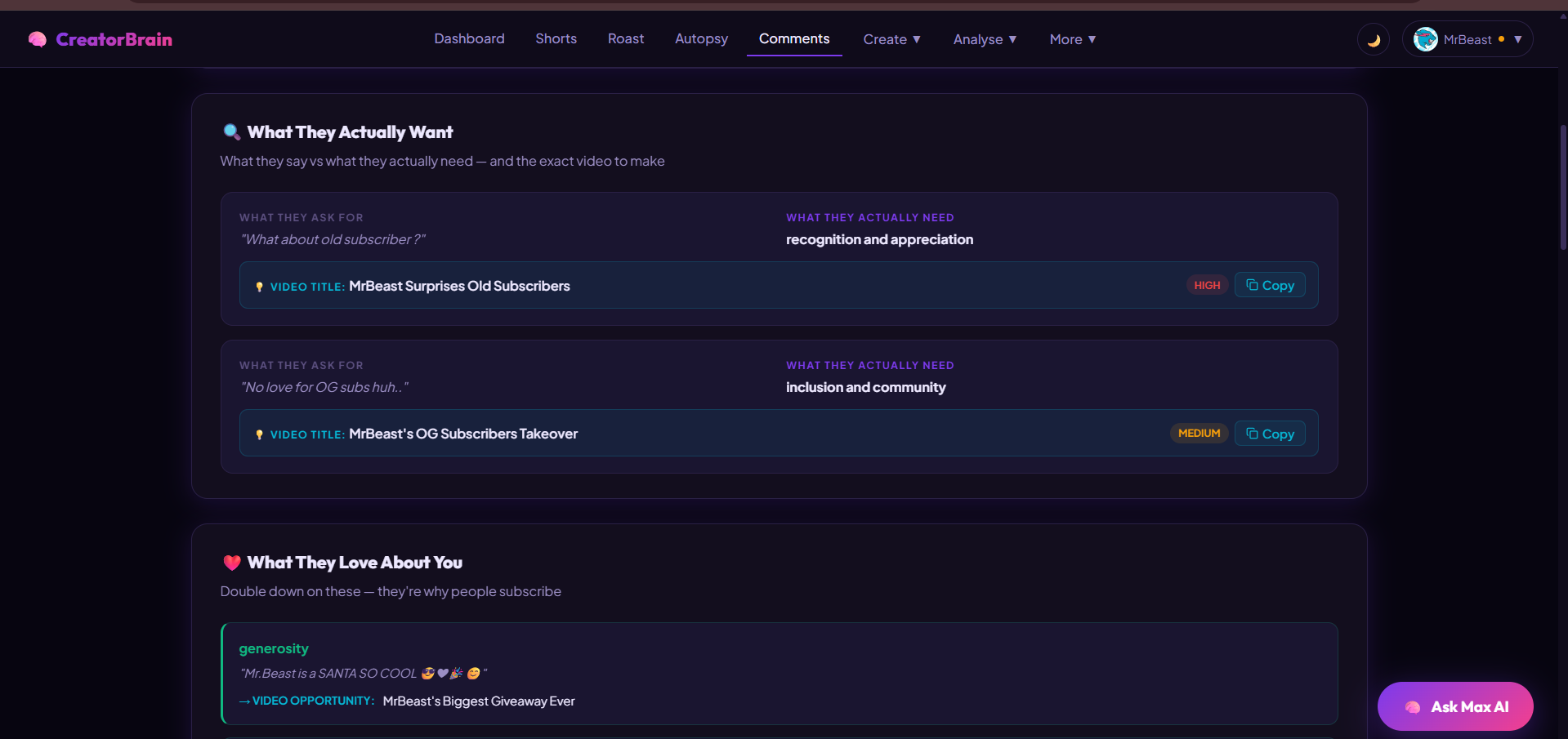1568x739 pixels.
Task: Copy the 'OG Subscribers Takeover' title
Action: click(x=1270, y=434)
